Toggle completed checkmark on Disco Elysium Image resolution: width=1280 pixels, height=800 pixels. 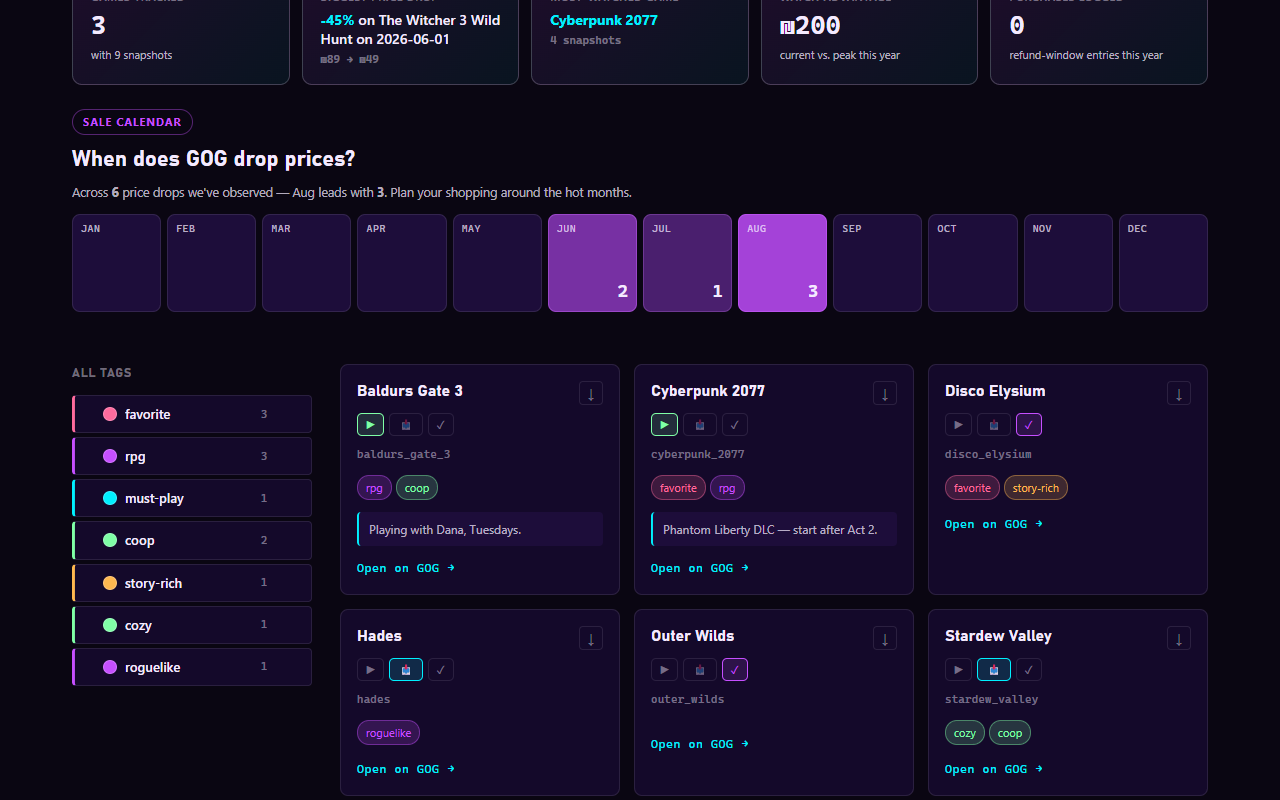1029,425
